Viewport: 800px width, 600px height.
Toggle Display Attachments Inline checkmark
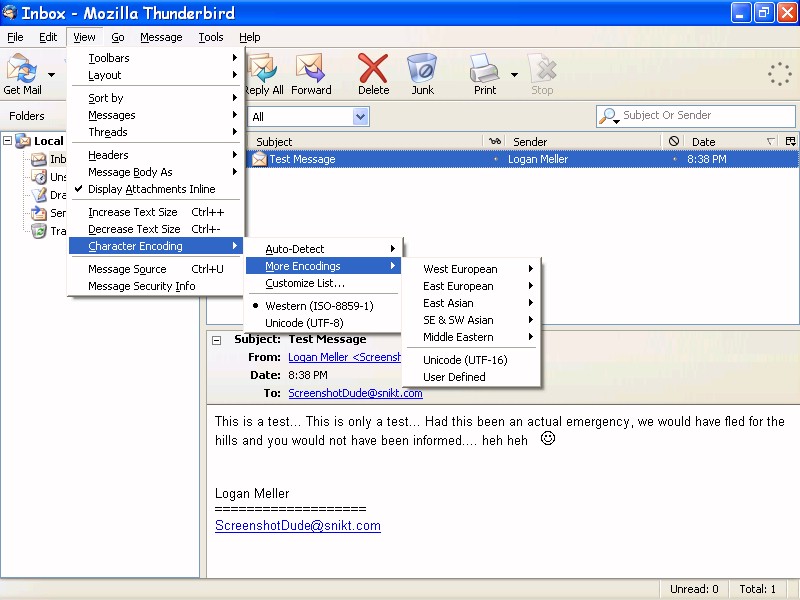(x=156, y=189)
